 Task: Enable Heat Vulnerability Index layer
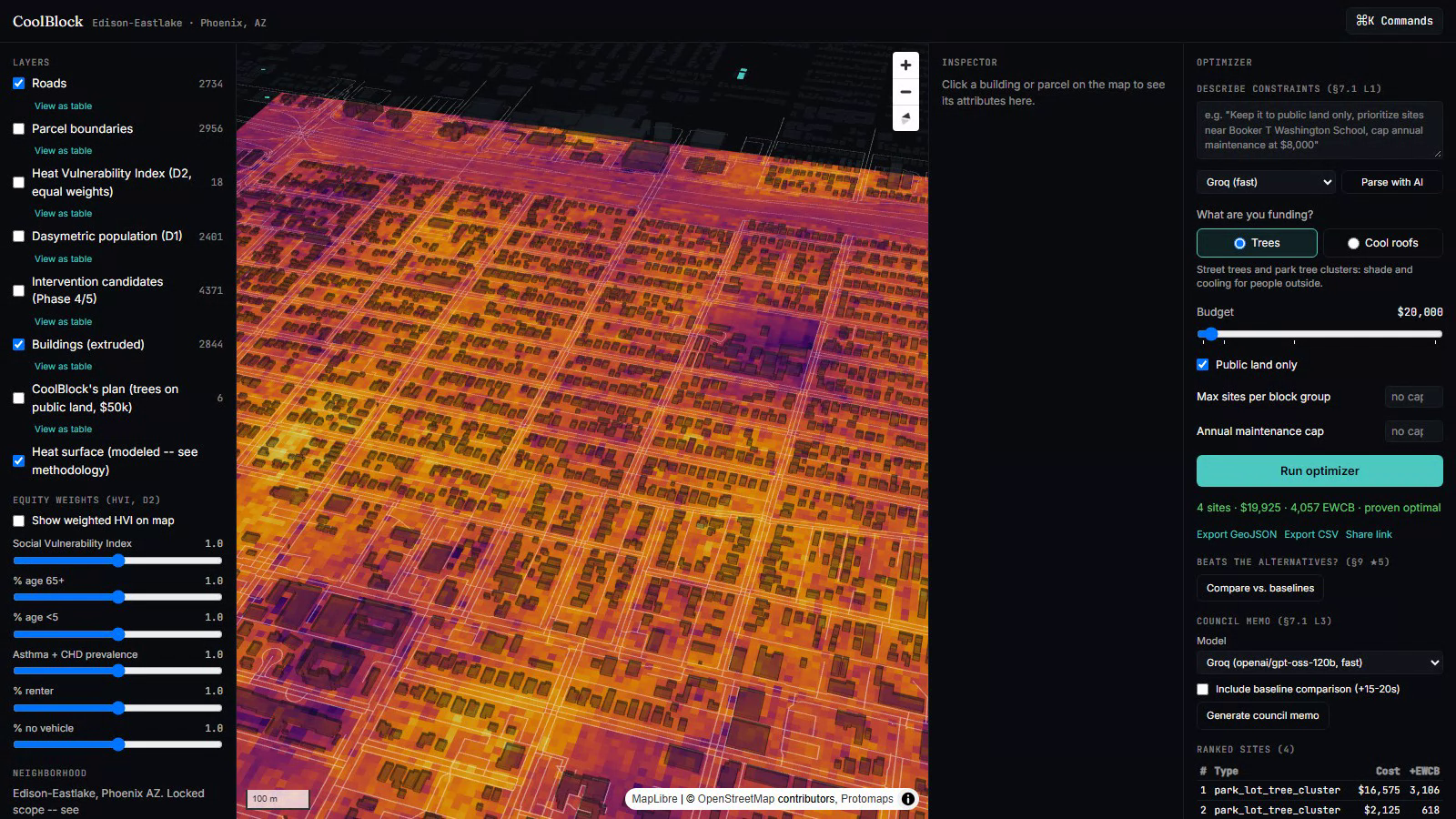[x=18, y=182]
